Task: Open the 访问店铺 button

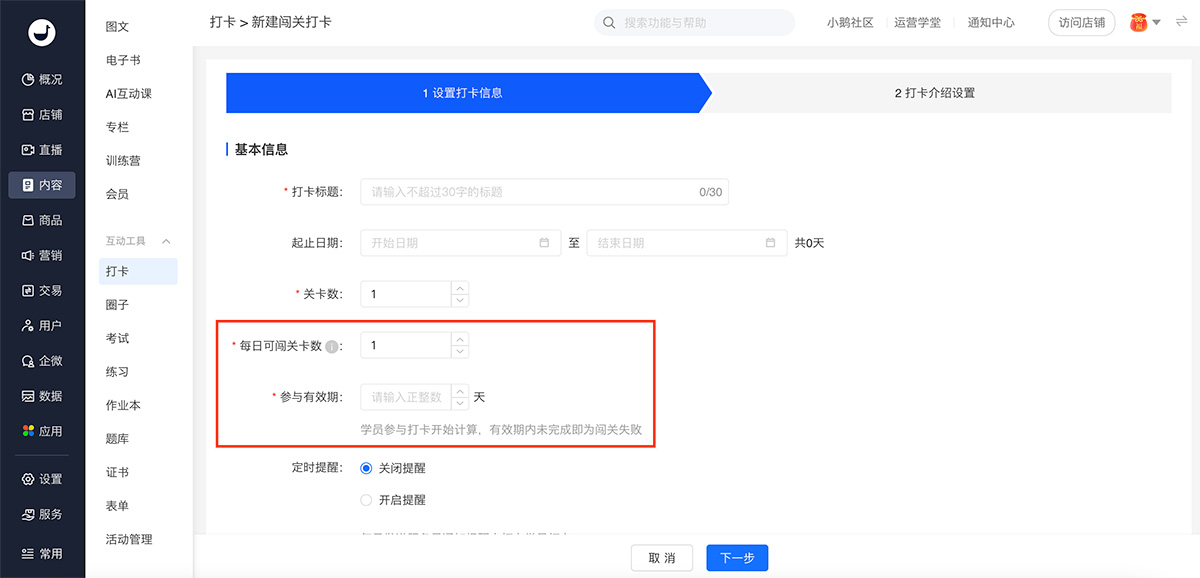Action: click(x=1081, y=23)
